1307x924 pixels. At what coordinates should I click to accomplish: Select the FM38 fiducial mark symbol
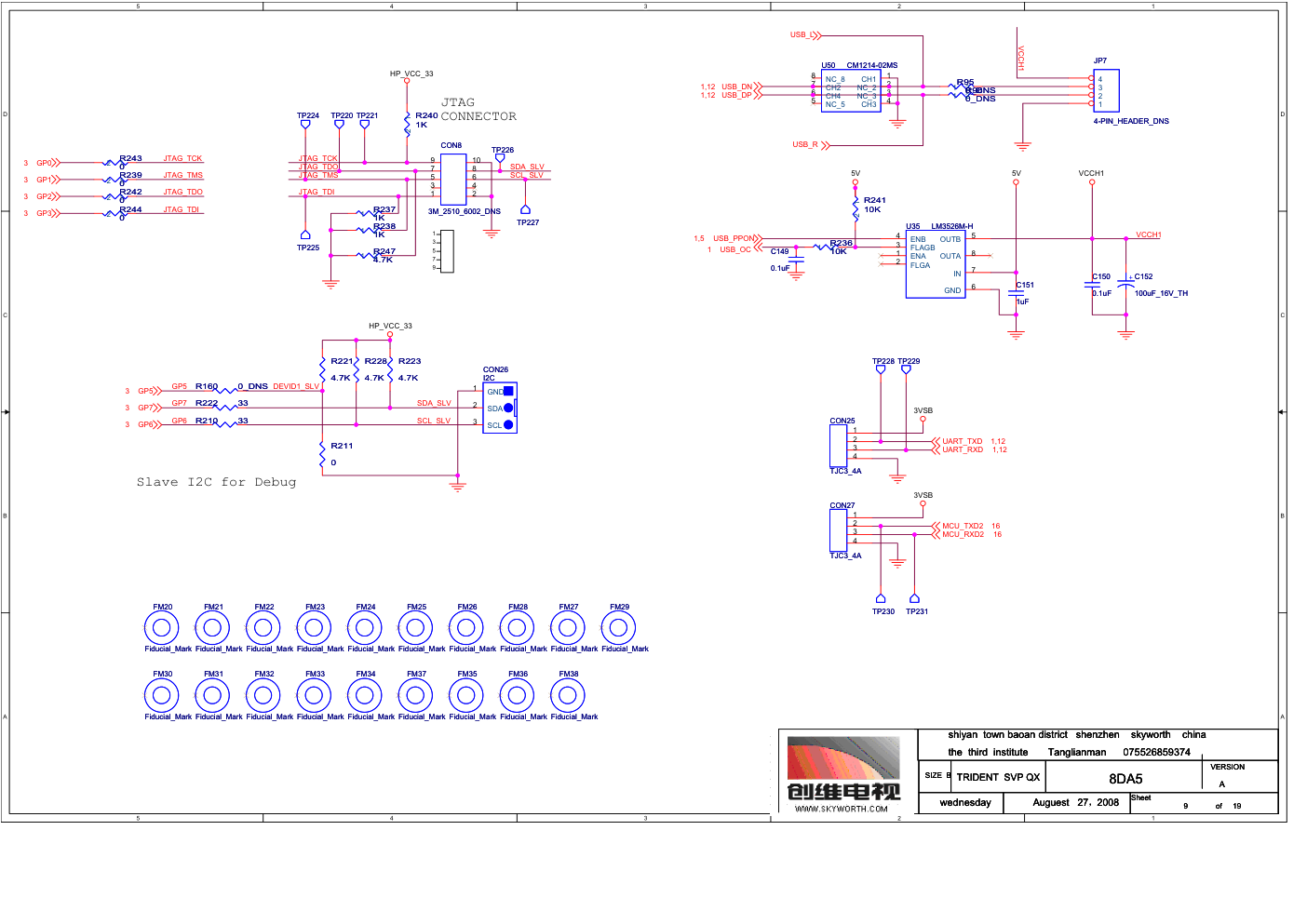(x=568, y=695)
